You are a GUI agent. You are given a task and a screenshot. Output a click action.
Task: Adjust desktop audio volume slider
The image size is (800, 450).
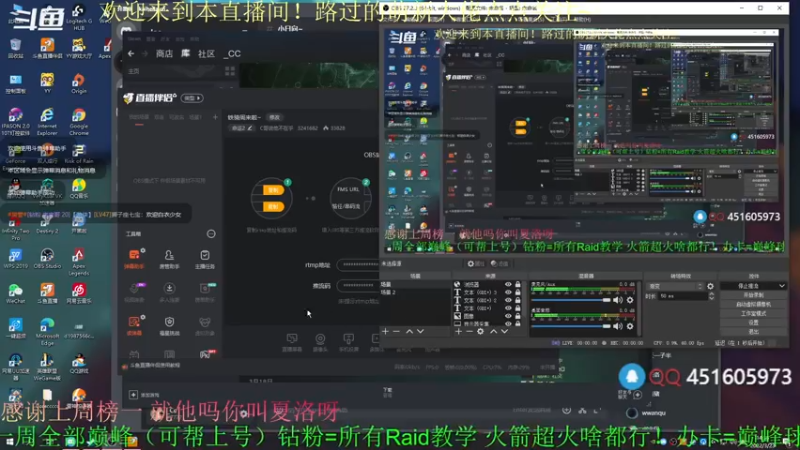tap(570, 326)
